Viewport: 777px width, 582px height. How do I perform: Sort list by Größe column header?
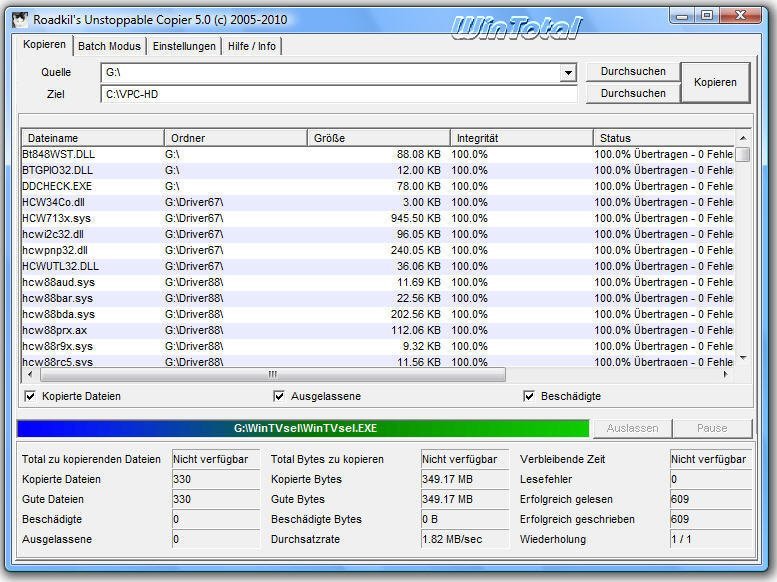tap(378, 138)
